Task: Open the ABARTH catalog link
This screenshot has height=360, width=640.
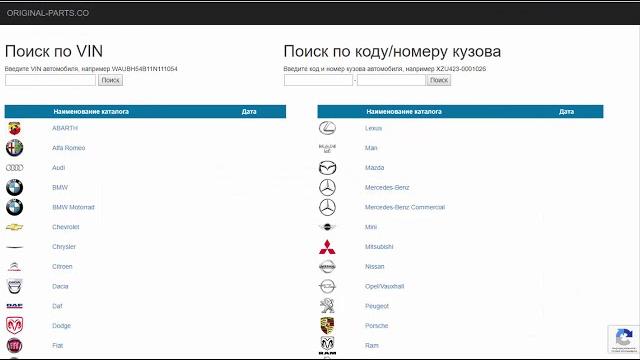Action: click(x=65, y=128)
